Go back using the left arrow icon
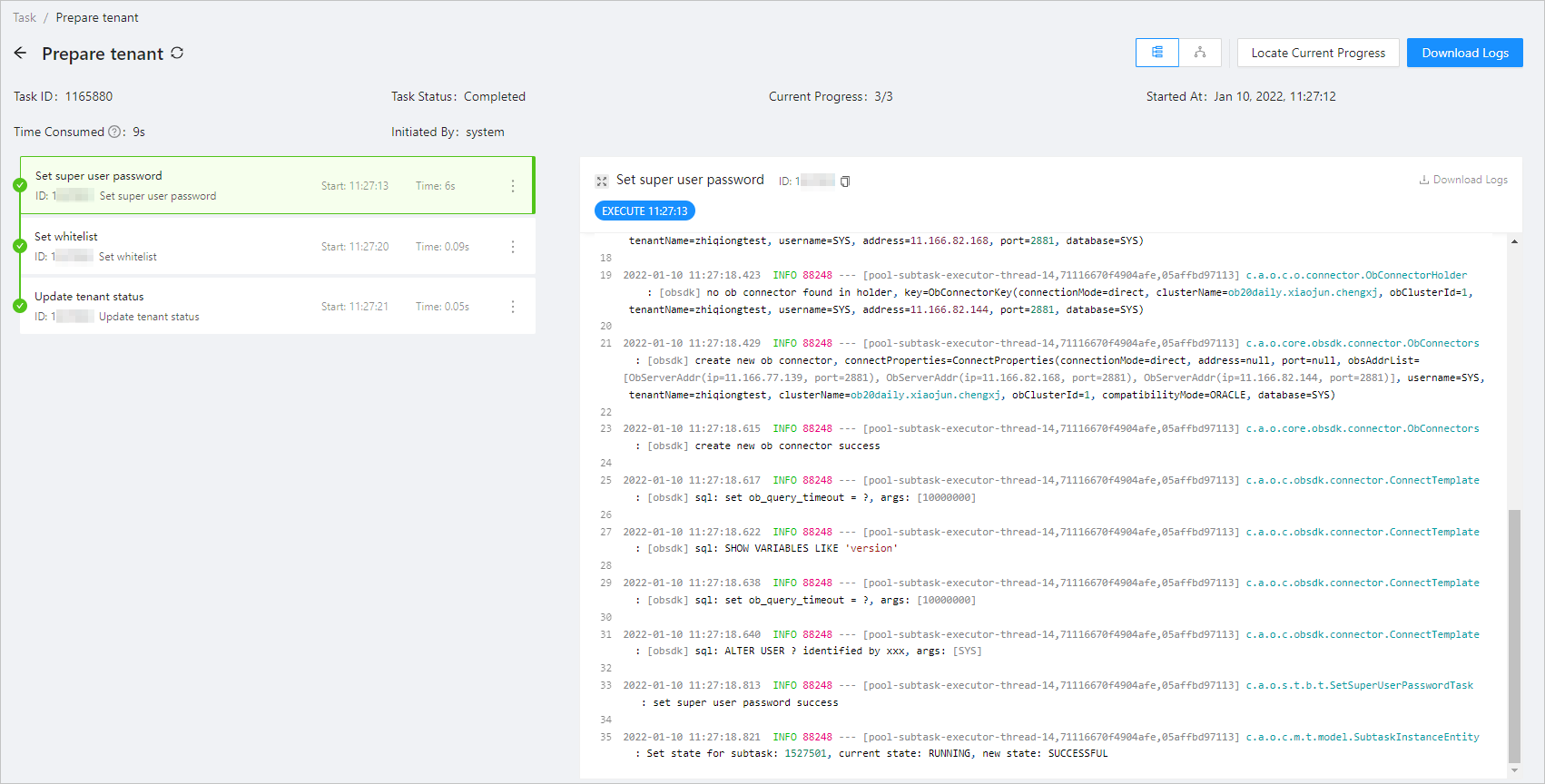1545x784 pixels. tap(20, 54)
